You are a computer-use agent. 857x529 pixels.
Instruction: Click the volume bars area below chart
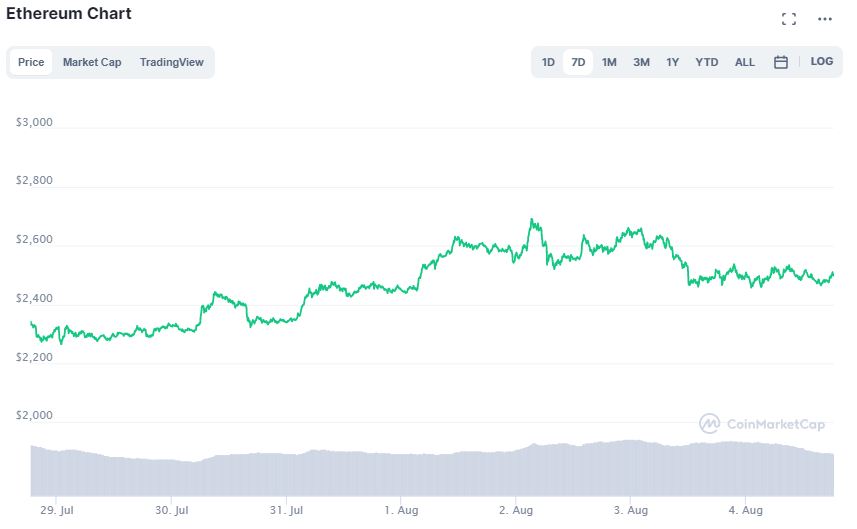click(430, 472)
